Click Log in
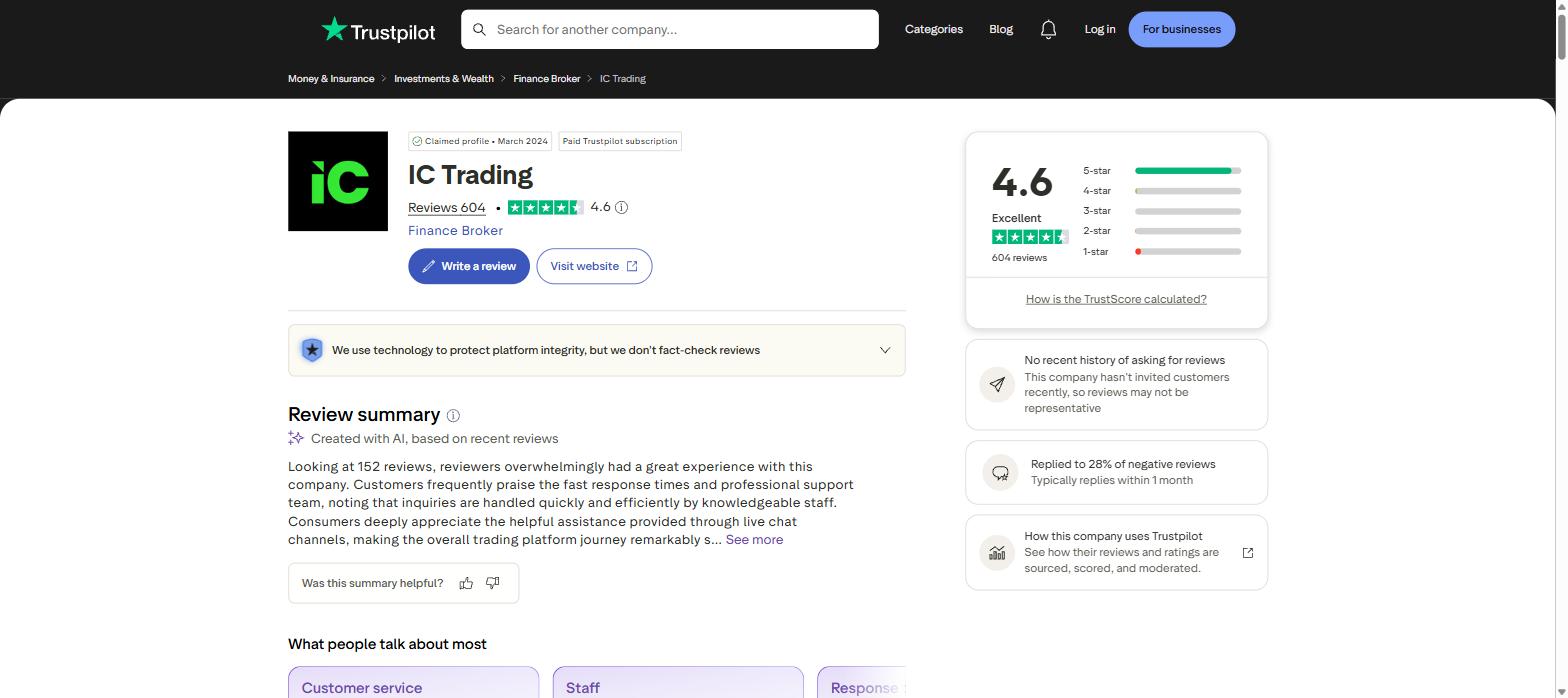 (1100, 29)
